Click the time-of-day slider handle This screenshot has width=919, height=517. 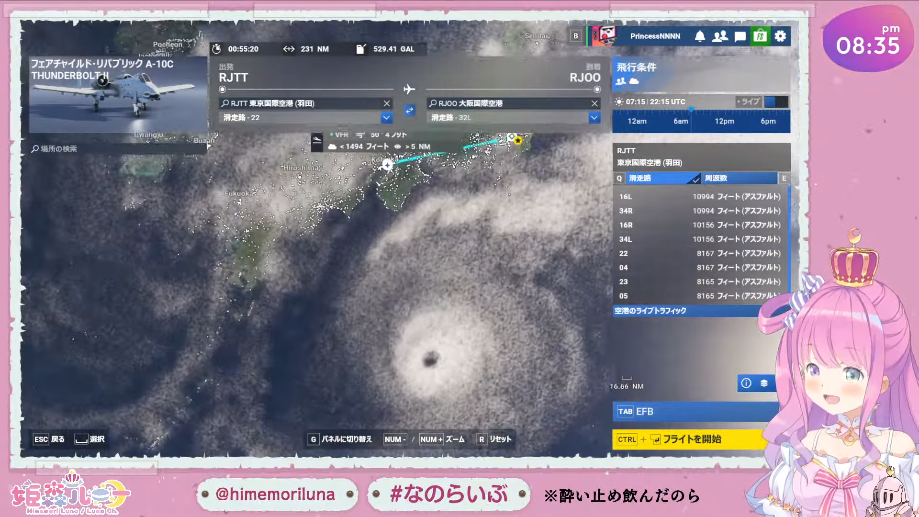tap(691, 110)
